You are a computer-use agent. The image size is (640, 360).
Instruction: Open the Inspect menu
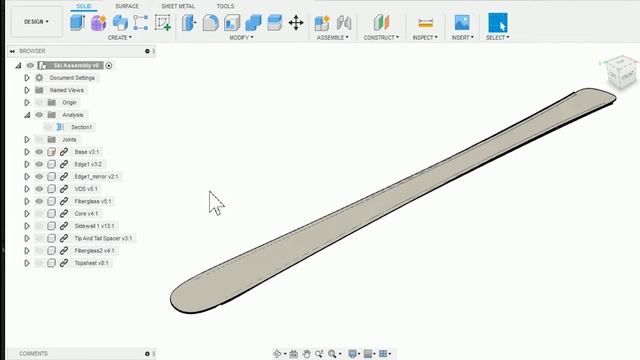(425, 38)
